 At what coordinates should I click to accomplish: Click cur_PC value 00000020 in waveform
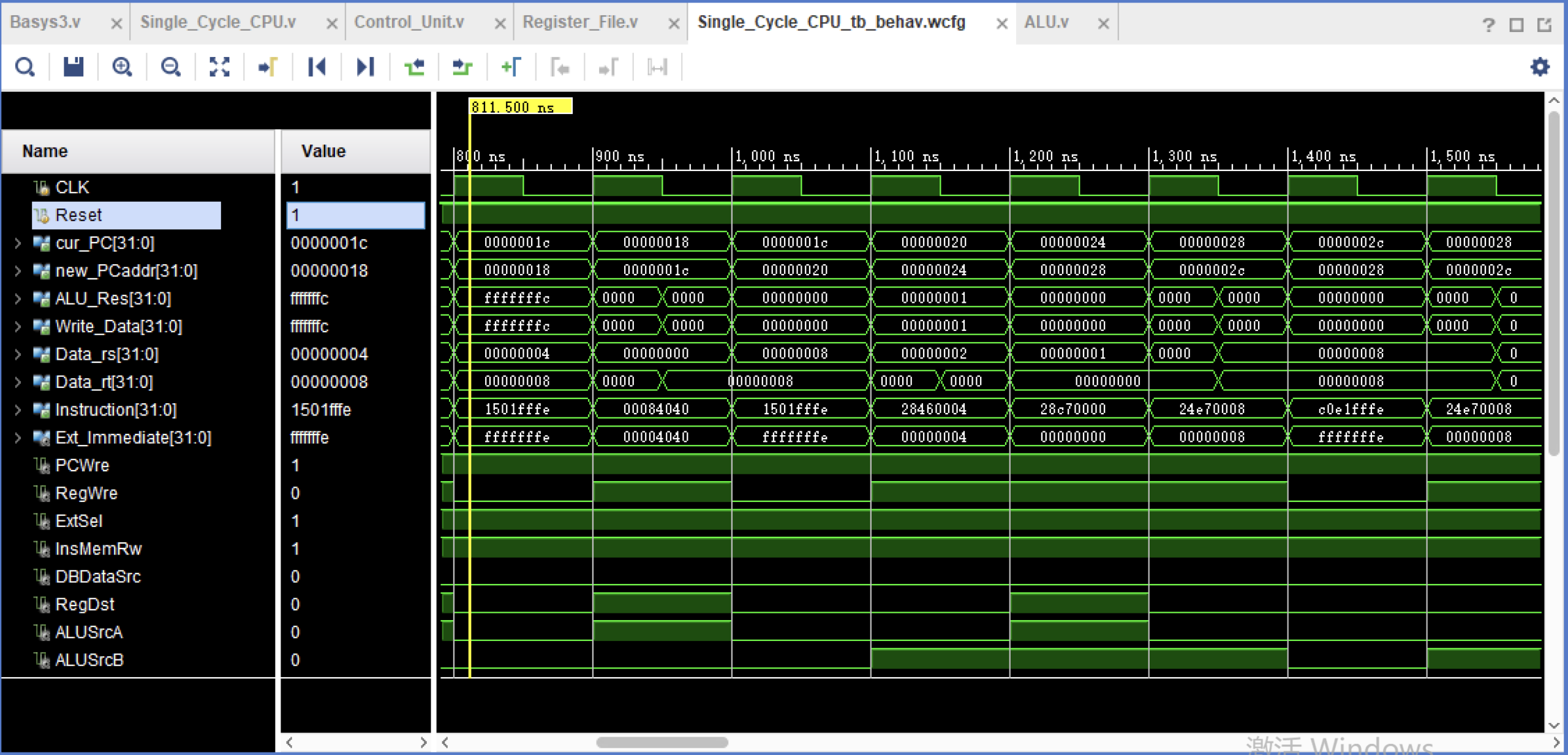point(933,243)
